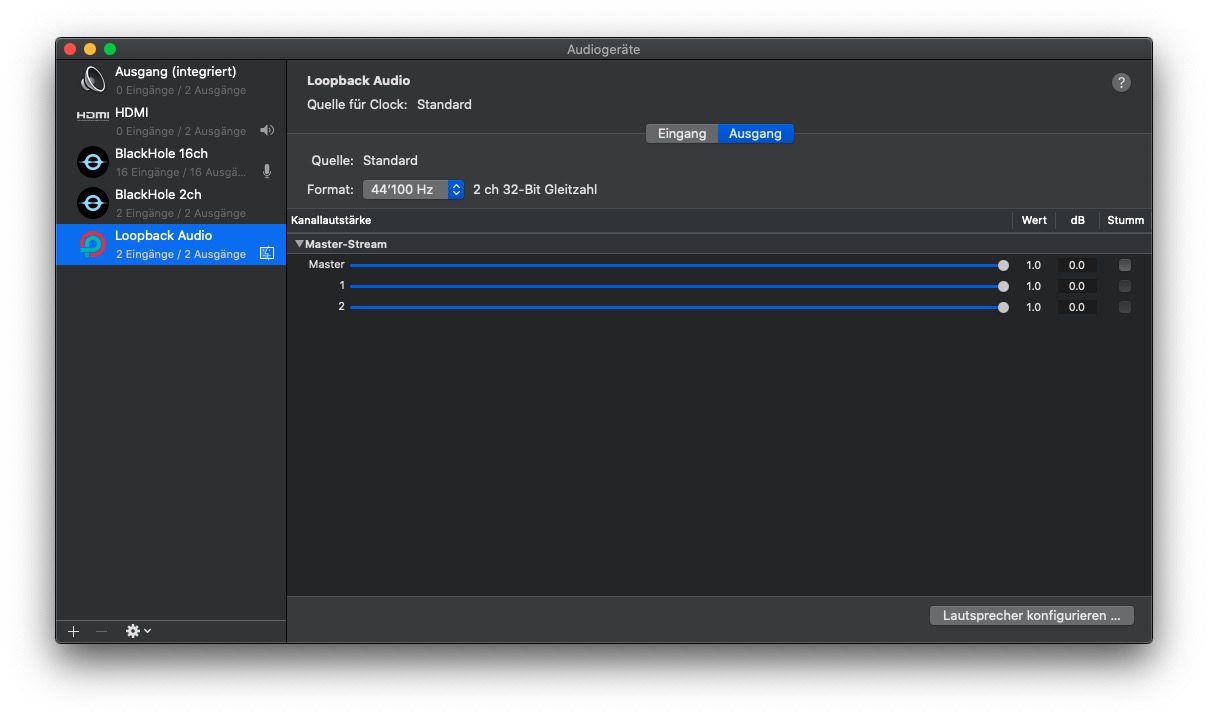Open the 44'100 Hz format dropdown

click(x=413, y=189)
